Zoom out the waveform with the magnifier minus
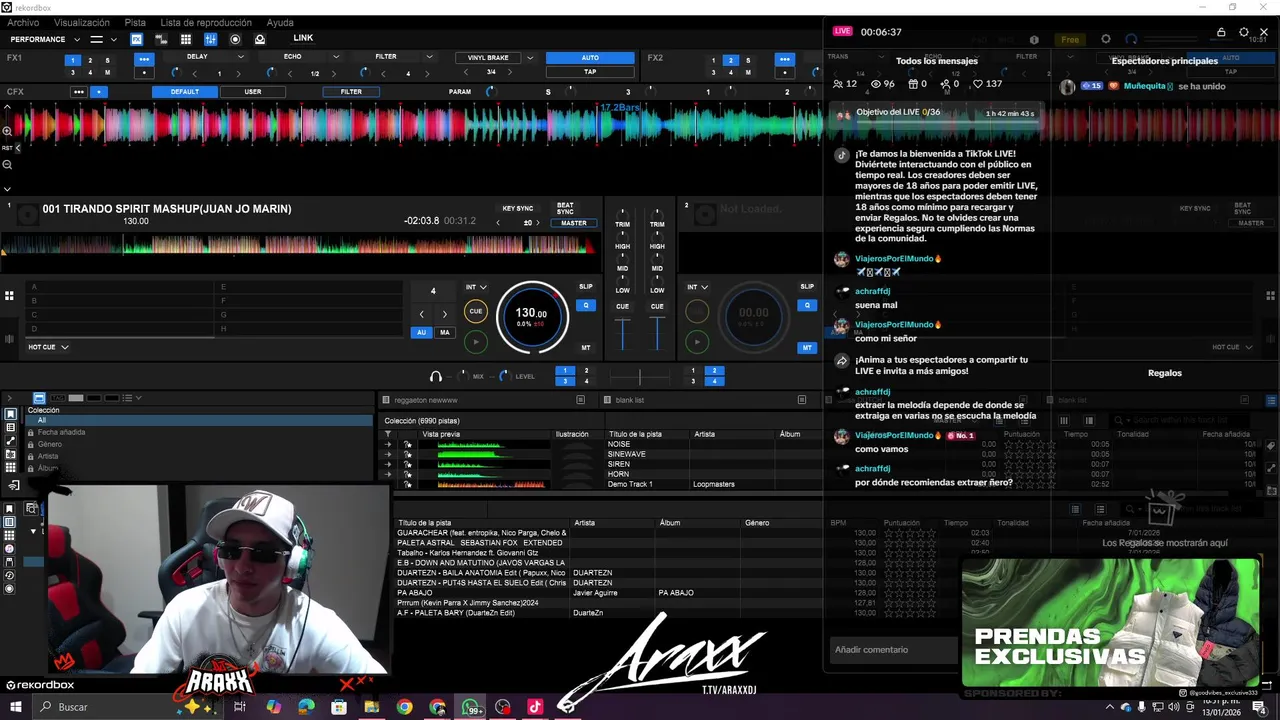This screenshot has height=720, width=1280. click(7, 165)
